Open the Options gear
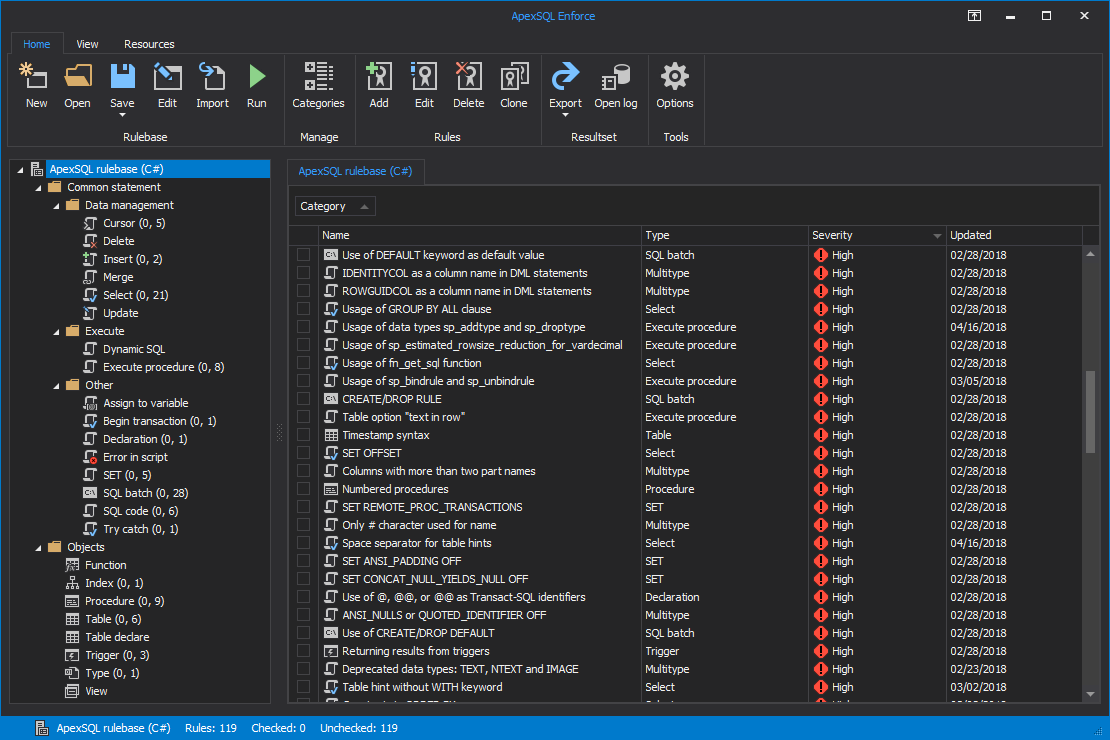This screenshot has width=1110, height=740. coord(675,85)
